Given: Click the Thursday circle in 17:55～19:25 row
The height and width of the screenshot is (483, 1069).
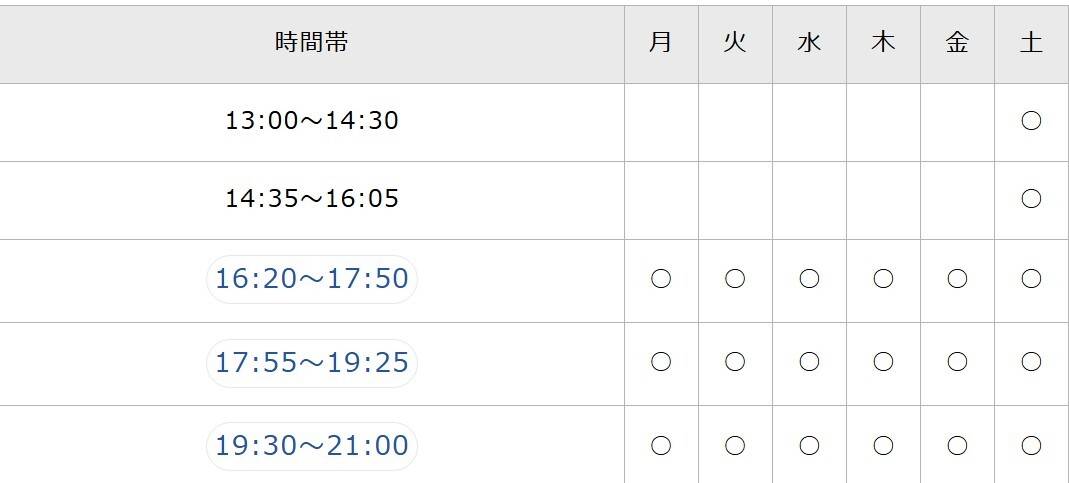Looking at the screenshot, I should tap(883, 362).
